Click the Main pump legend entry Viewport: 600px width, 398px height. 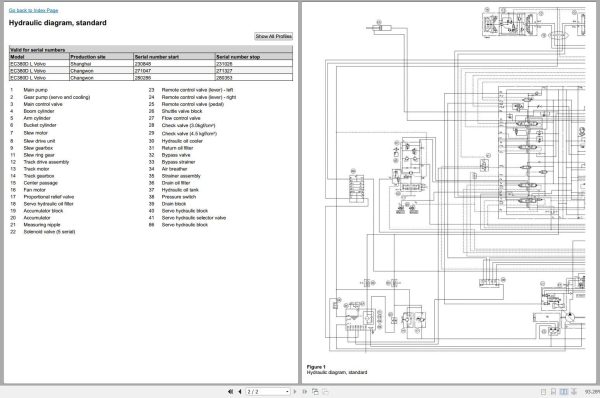pyautogui.click(x=36, y=90)
